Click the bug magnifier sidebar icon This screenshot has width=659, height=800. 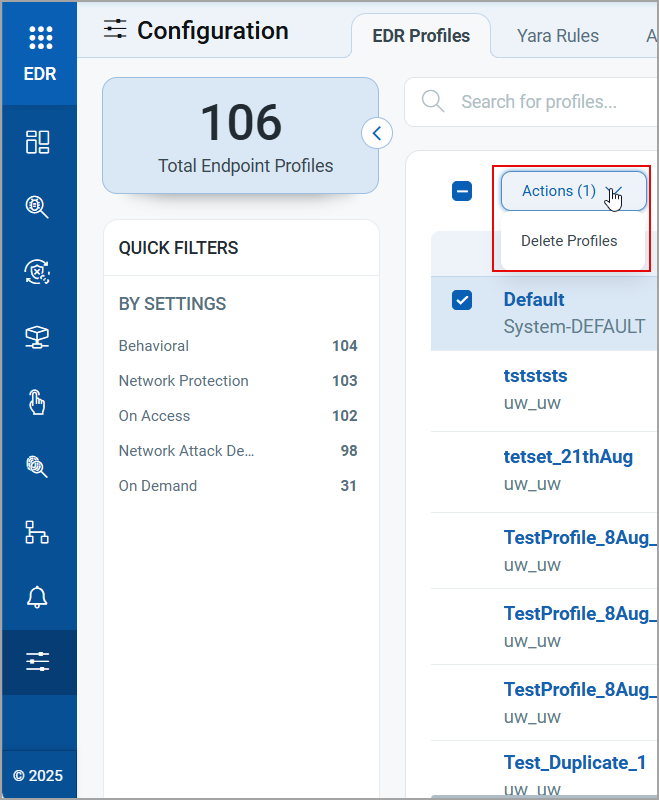tap(37, 207)
